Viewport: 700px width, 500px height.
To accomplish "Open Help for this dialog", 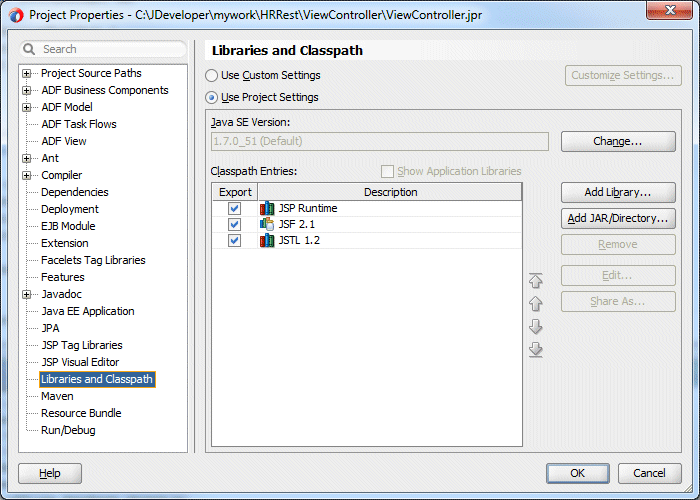I will tap(50, 473).
